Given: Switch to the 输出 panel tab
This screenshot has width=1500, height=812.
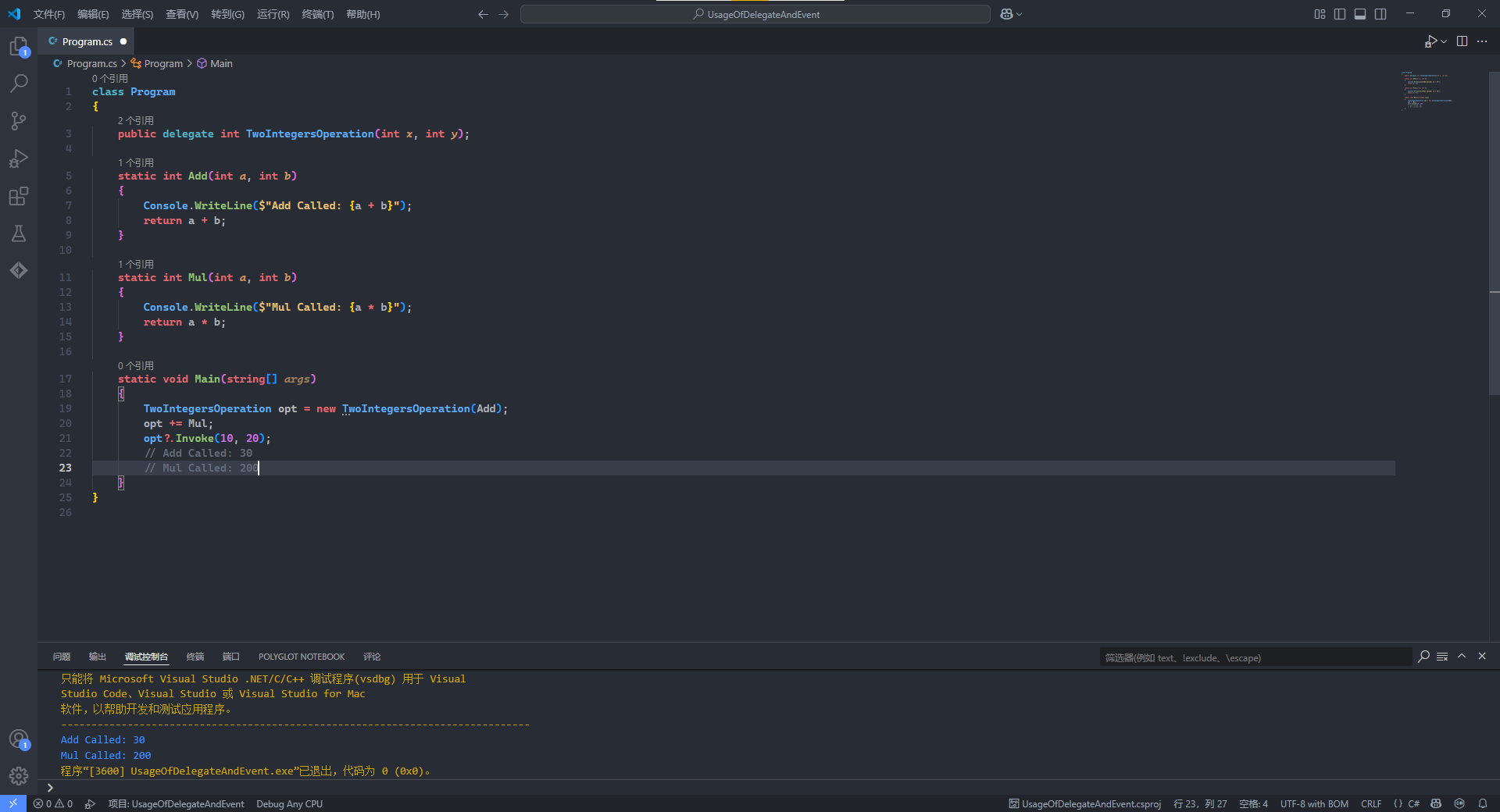Looking at the screenshot, I should click(98, 657).
